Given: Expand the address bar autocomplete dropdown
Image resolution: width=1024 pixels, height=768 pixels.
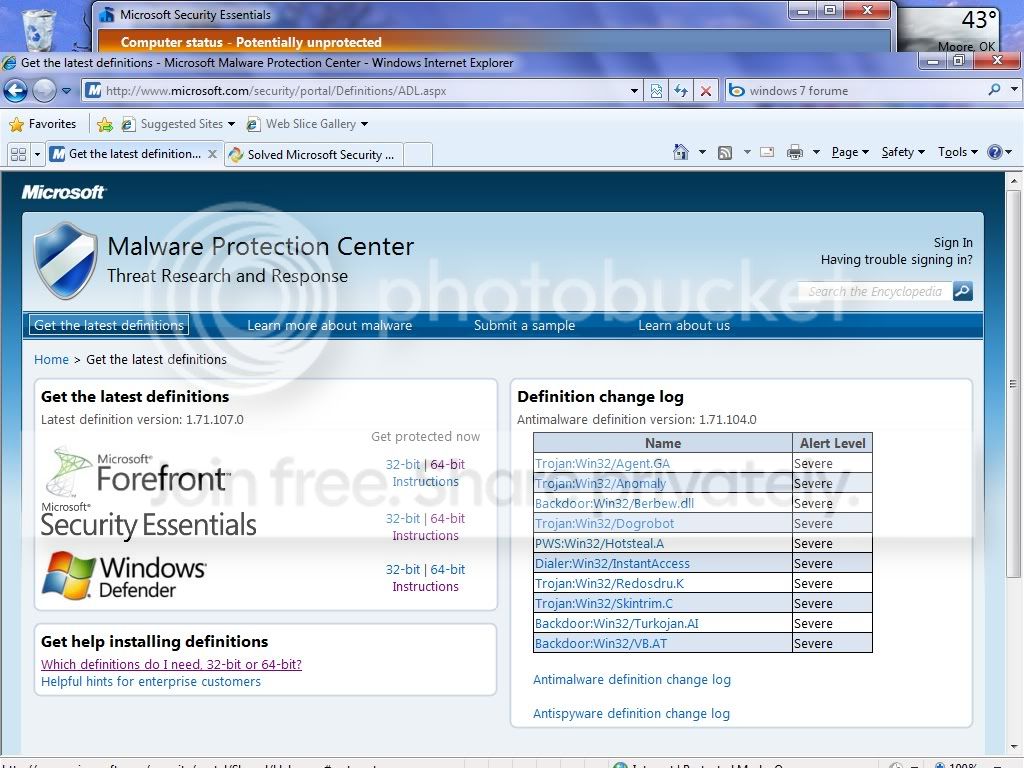Looking at the screenshot, I should pyautogui.click(x=633, y=91).
